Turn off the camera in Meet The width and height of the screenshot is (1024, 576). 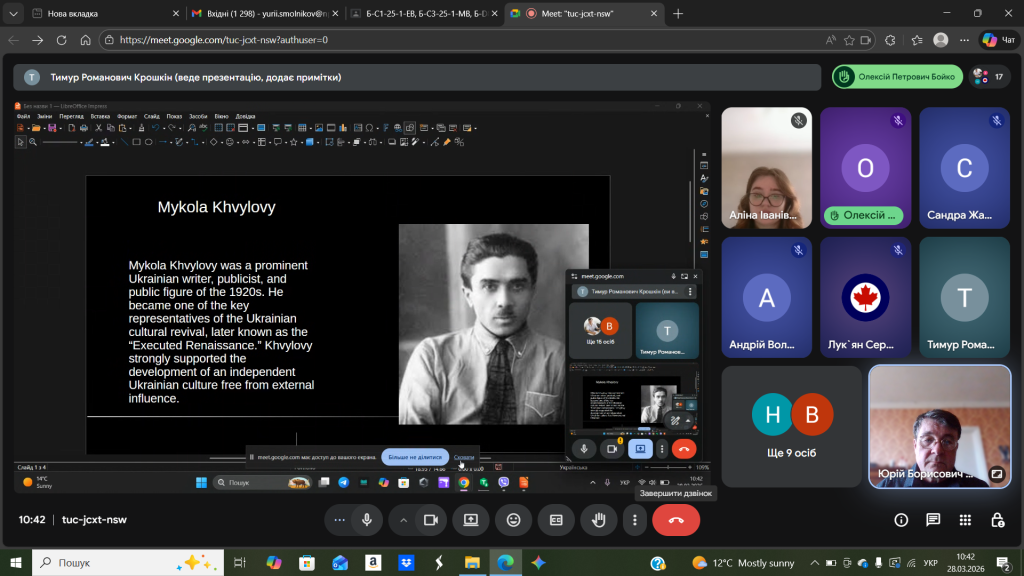coord(431,520)
